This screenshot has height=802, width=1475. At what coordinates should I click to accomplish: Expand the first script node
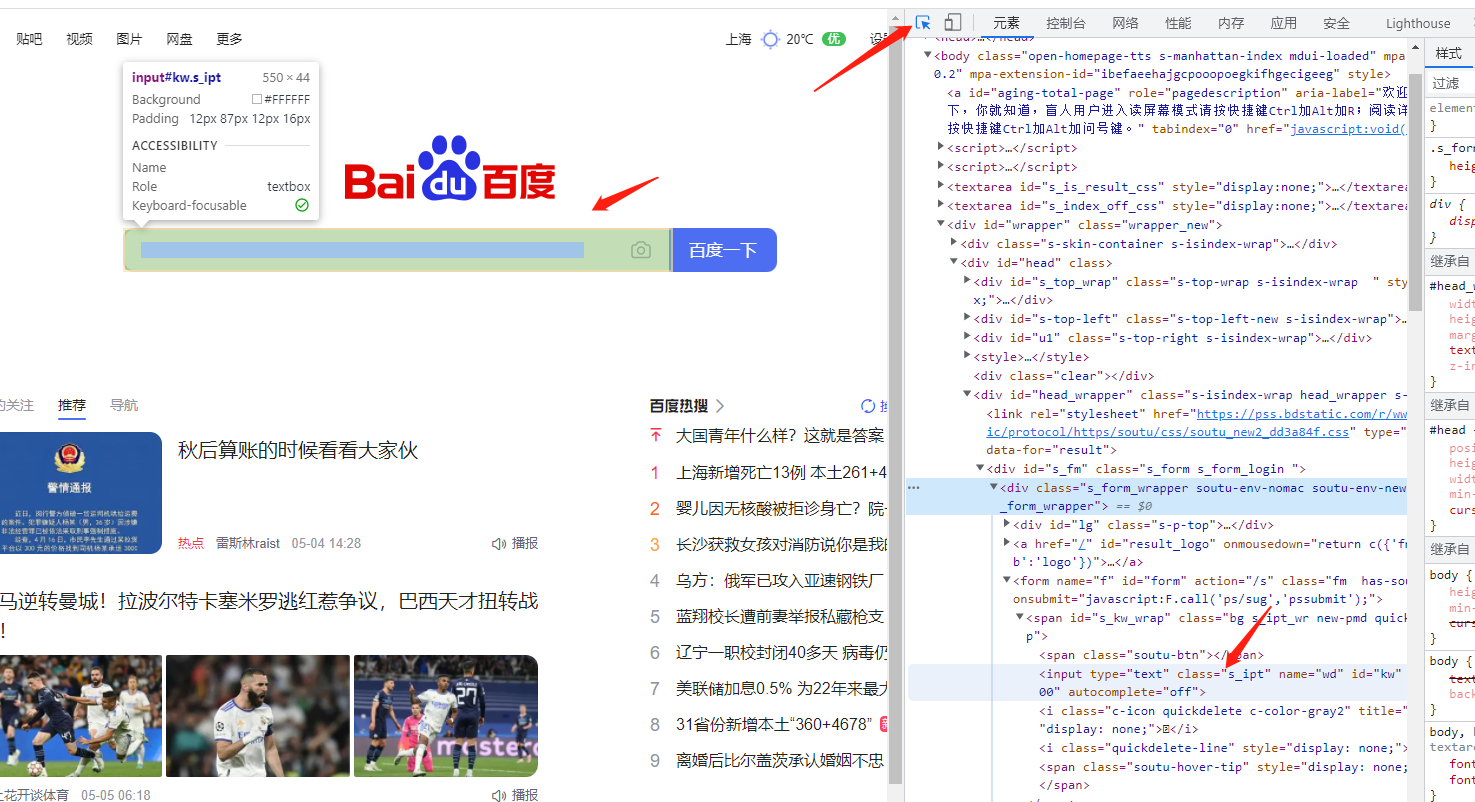pyautogui.click(x=940, y=147)
